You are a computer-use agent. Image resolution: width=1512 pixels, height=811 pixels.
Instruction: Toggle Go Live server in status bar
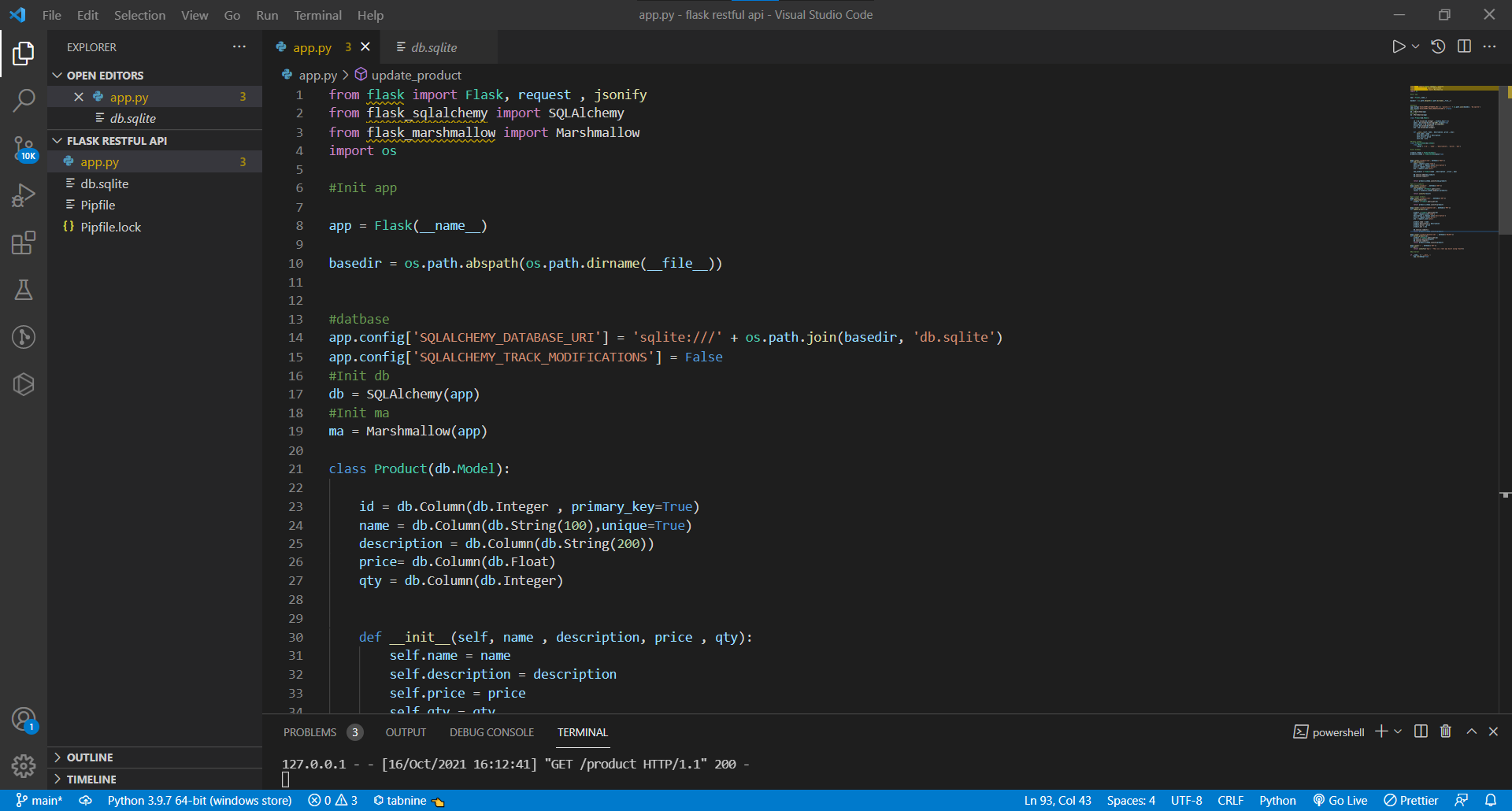1340,800
